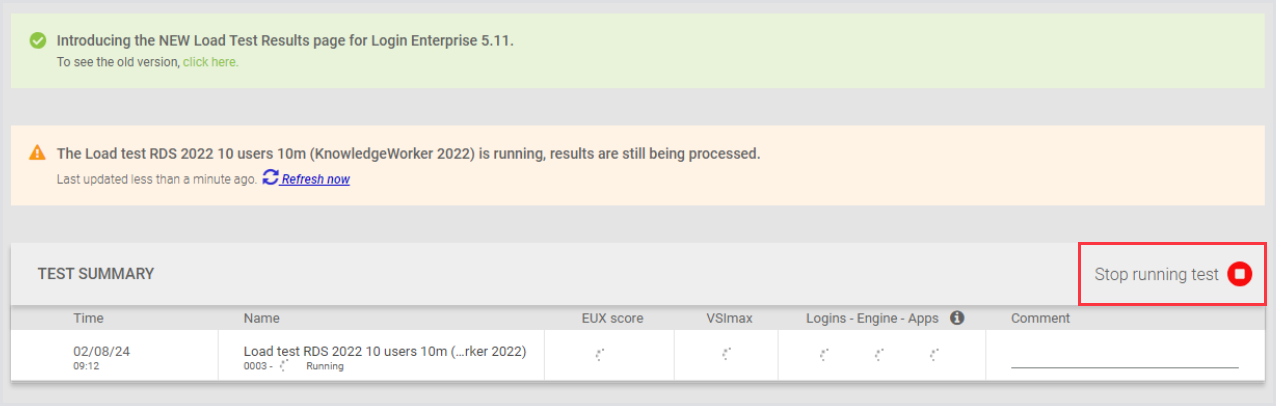Click the Time column header
Screen dimensions: 1276x406
click(88, 318)
